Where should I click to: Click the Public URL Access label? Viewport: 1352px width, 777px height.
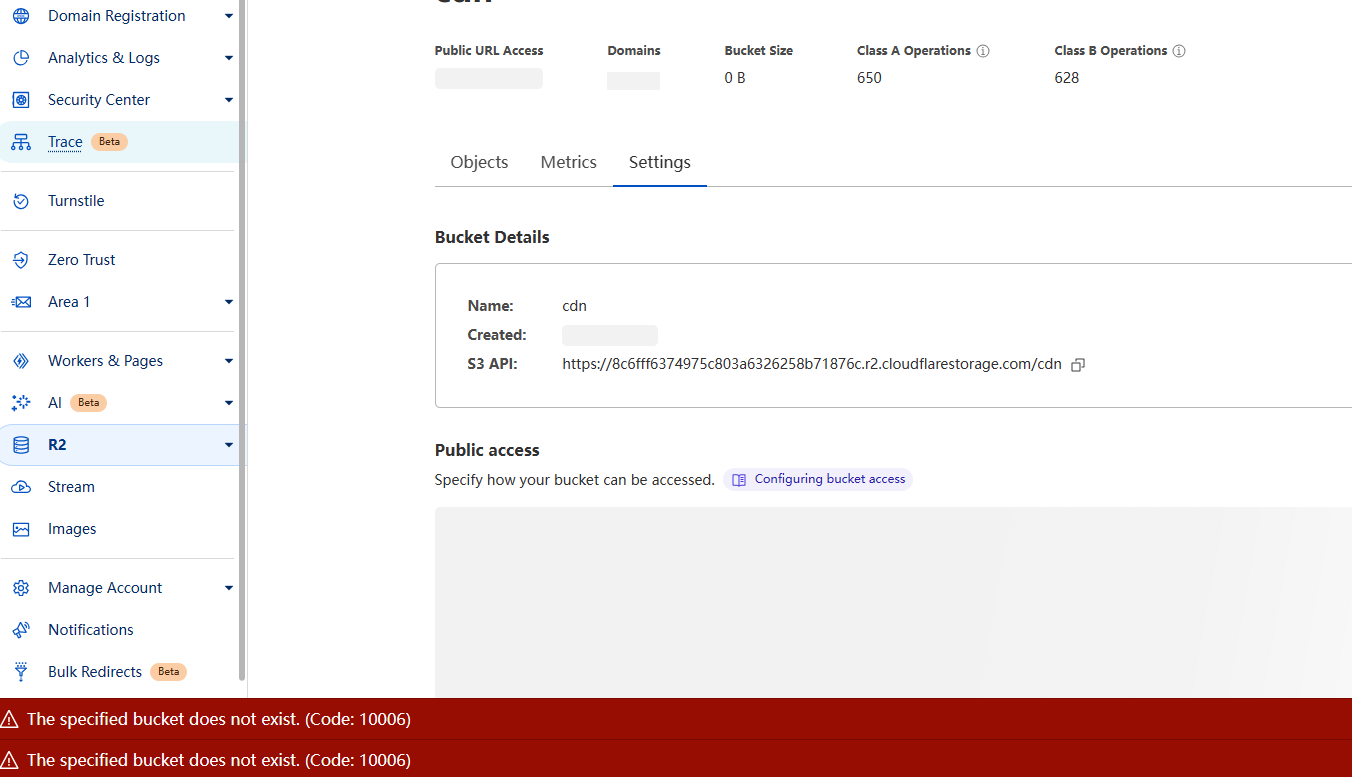tap(489, 51)
